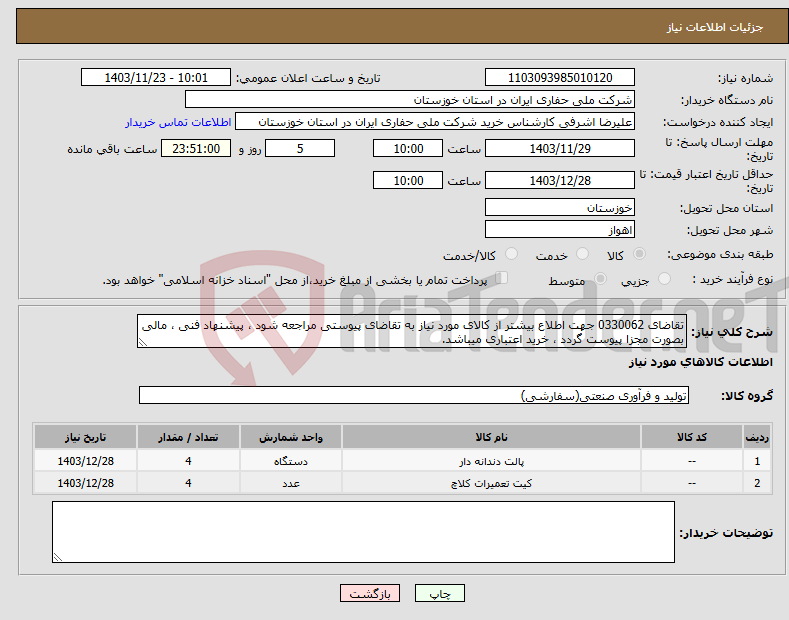This screenshot has width=789, height=620.
Task: Click the عدد unit cell
Action: 291,483
